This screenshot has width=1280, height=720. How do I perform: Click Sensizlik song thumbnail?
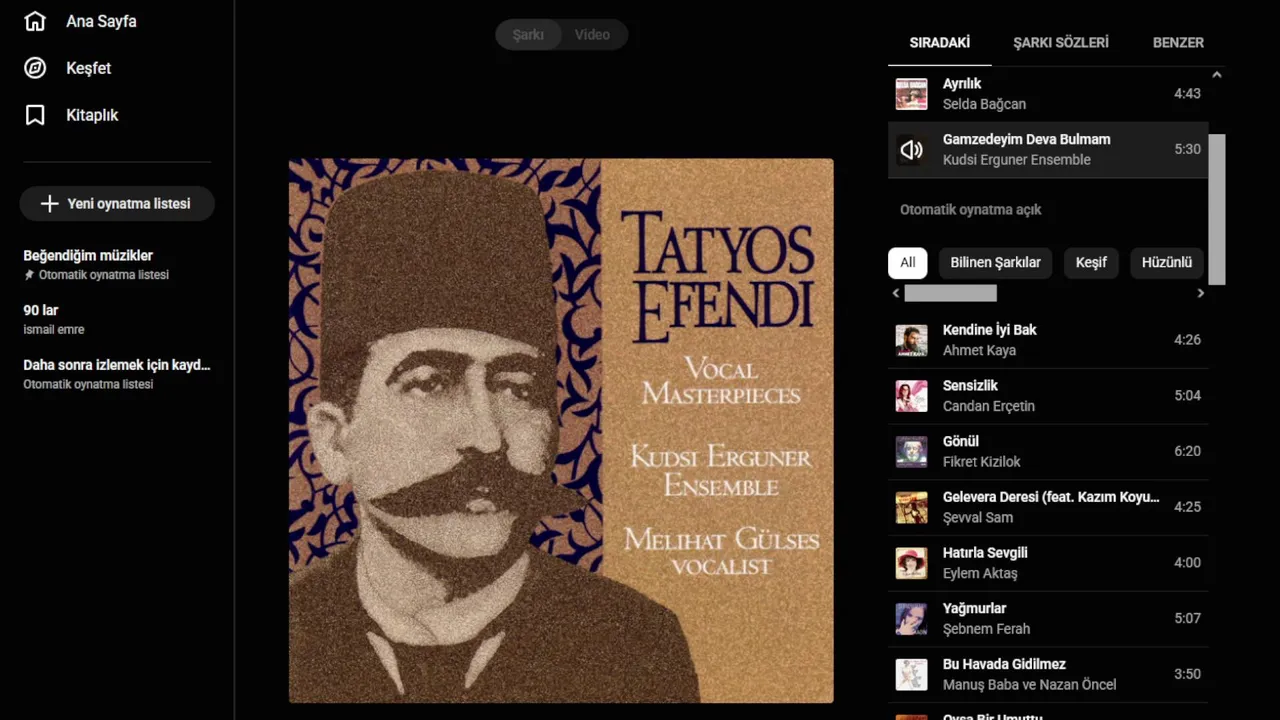coord(911,396)
